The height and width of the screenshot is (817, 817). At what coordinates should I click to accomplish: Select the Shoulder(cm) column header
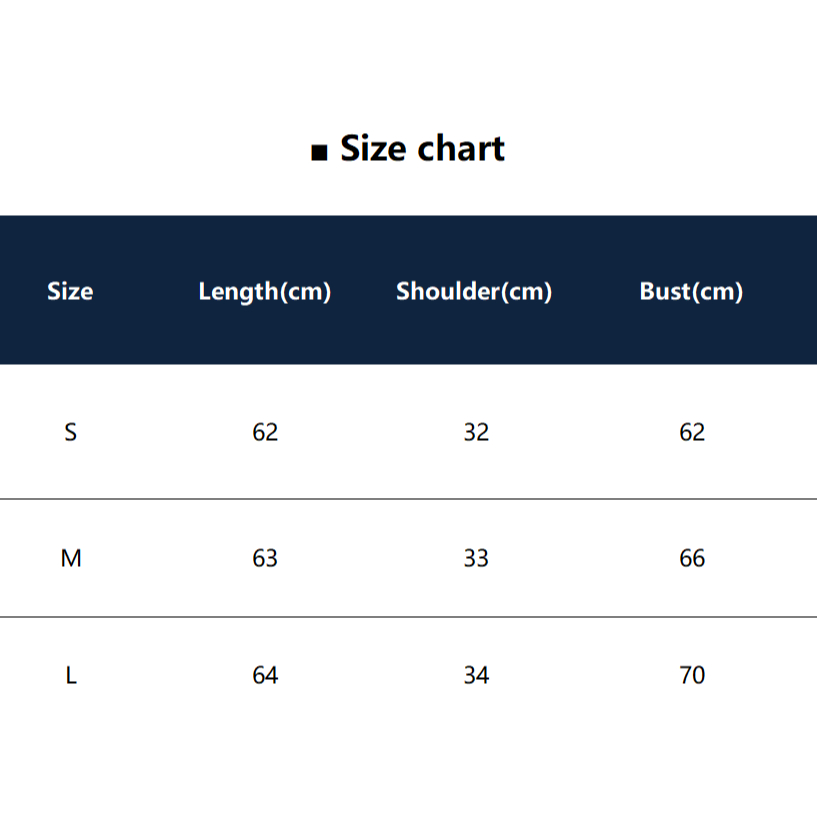point(474,291)
